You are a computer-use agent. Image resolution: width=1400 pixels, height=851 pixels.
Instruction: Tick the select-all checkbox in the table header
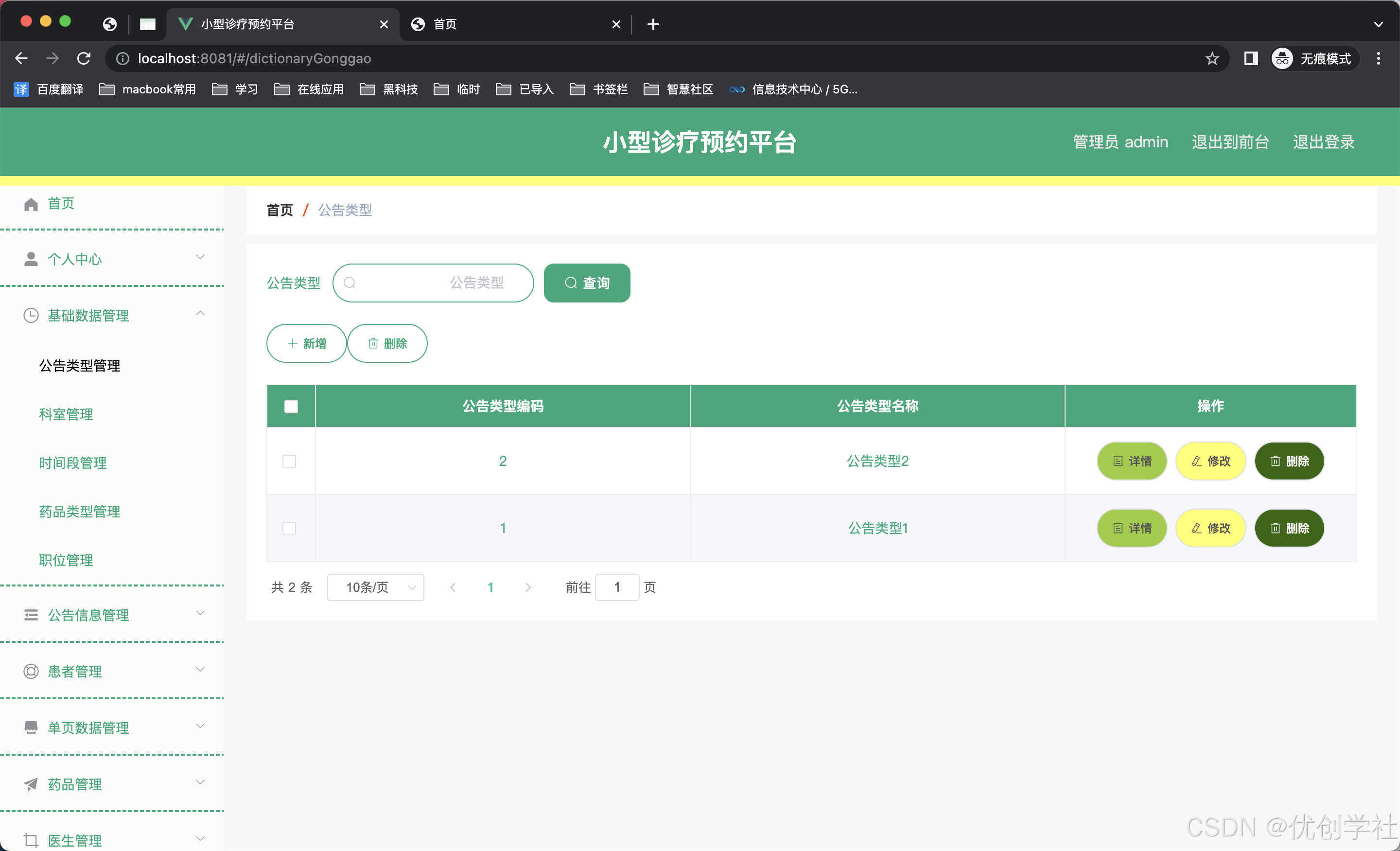click(x=291, y=407)
